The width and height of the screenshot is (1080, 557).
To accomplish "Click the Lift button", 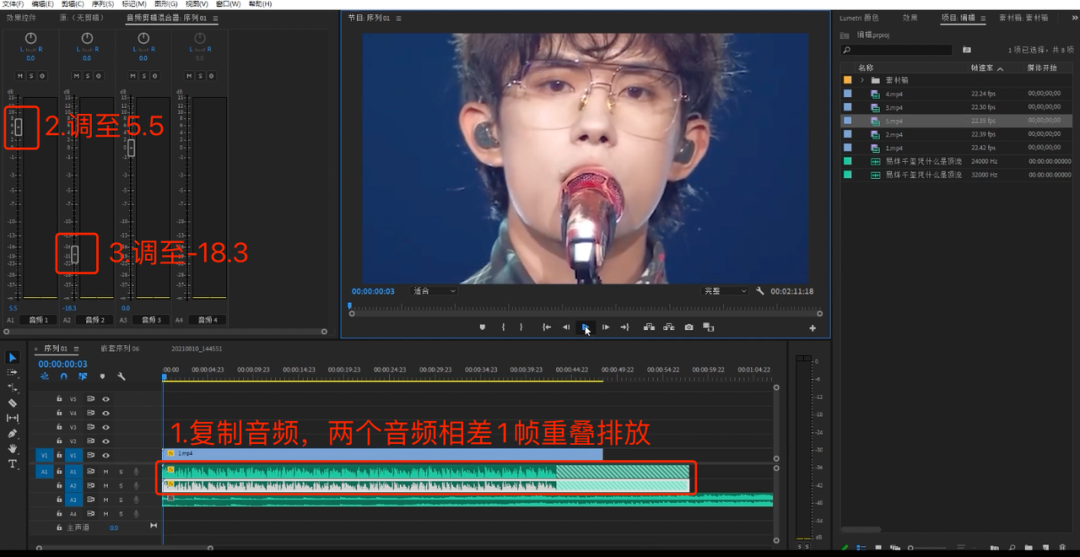I will (649, 327).
